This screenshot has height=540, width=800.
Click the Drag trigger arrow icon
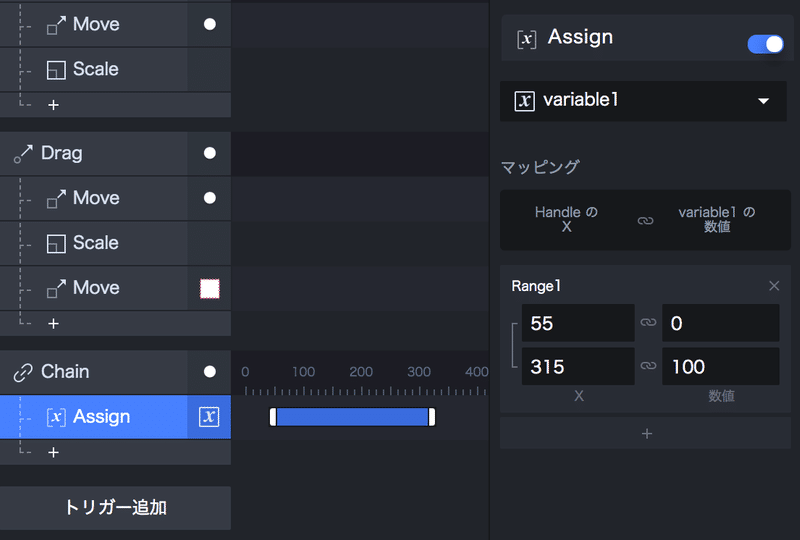pyautogui.click(x=22, y=153)
